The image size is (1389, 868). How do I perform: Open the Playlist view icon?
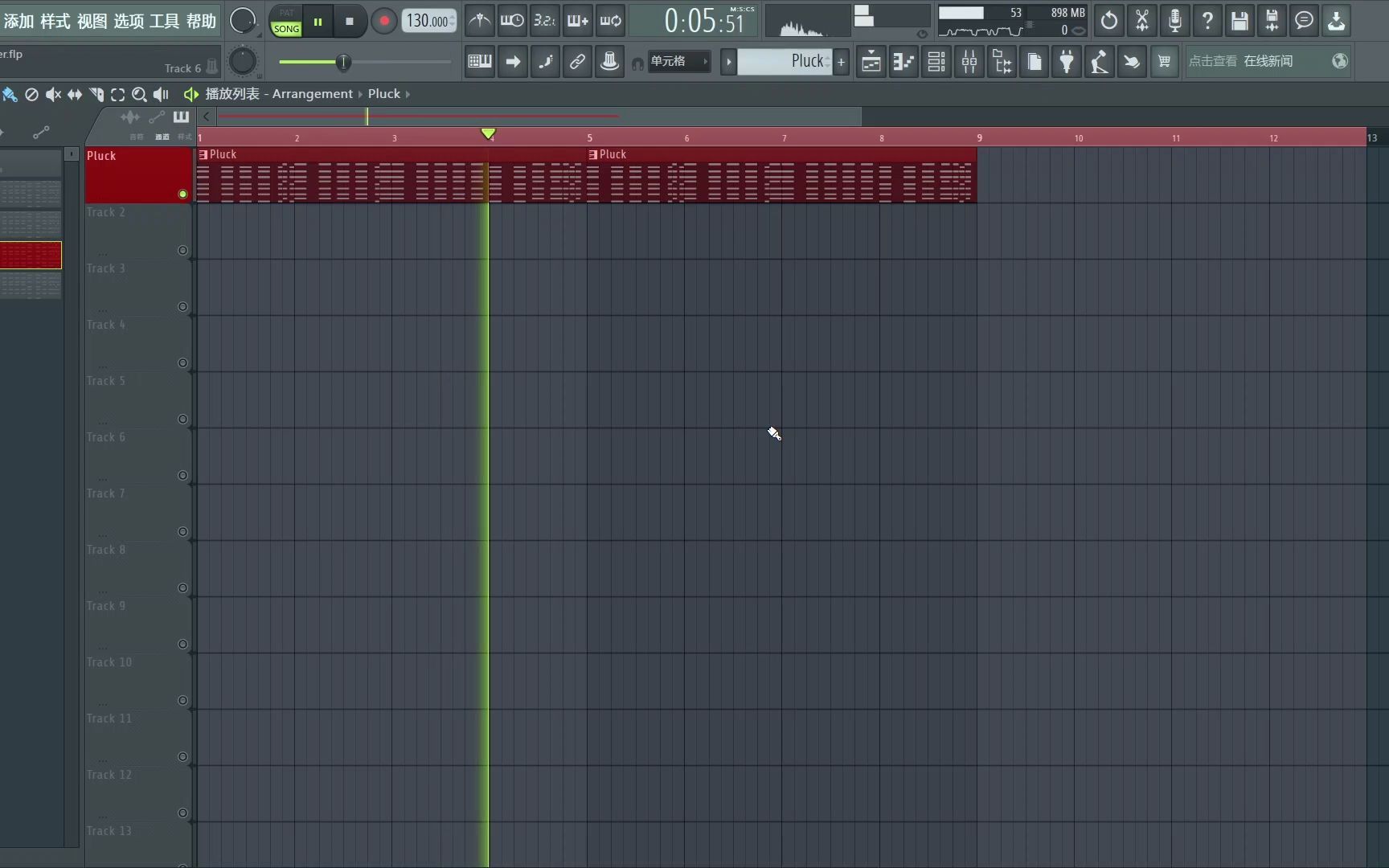click(x=871, y=61)
